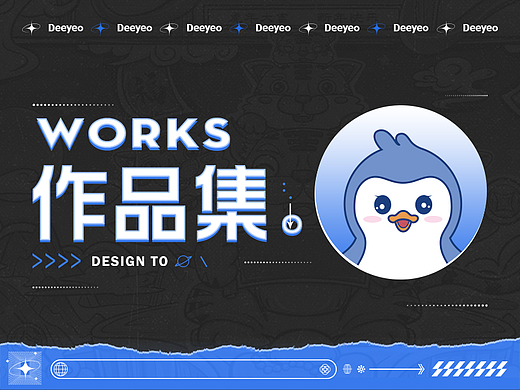Click the circled down-arrow icon beside 作品集
This screenshot has width=520, height=390.
(292, 224)
